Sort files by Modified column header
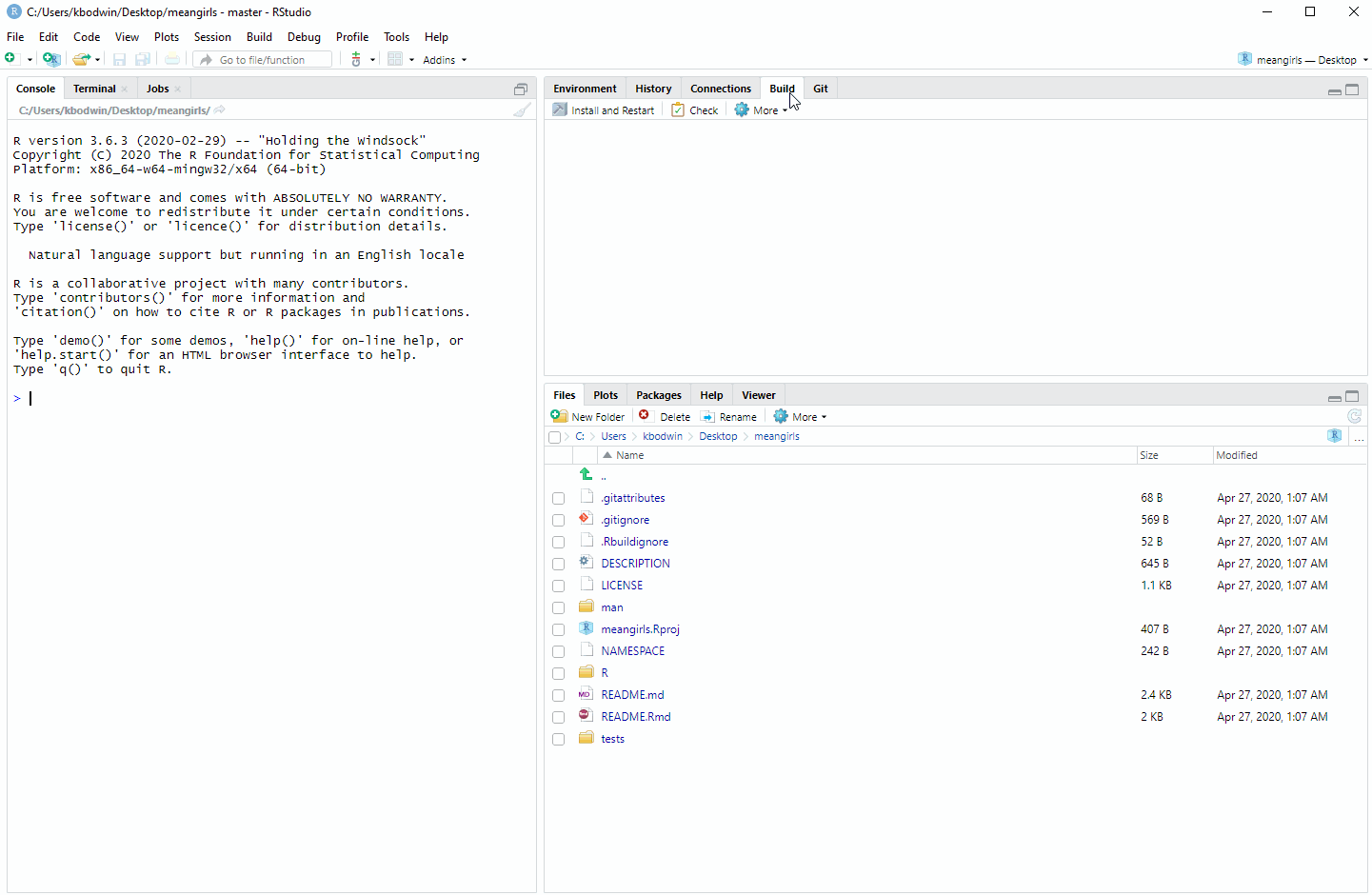Viewport: 1372px width, 895px height. coord(1236,455)
